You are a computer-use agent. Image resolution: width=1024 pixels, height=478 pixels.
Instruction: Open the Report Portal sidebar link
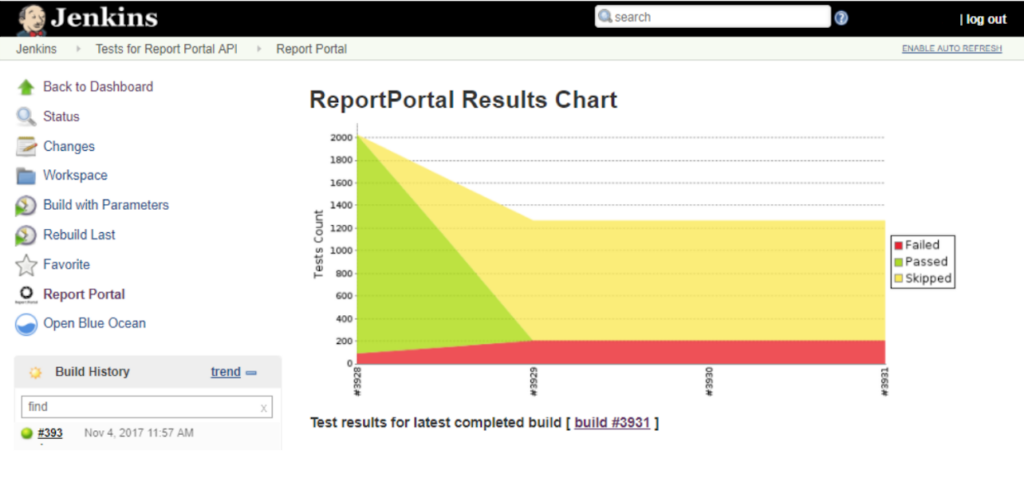[x=84, y=295]
